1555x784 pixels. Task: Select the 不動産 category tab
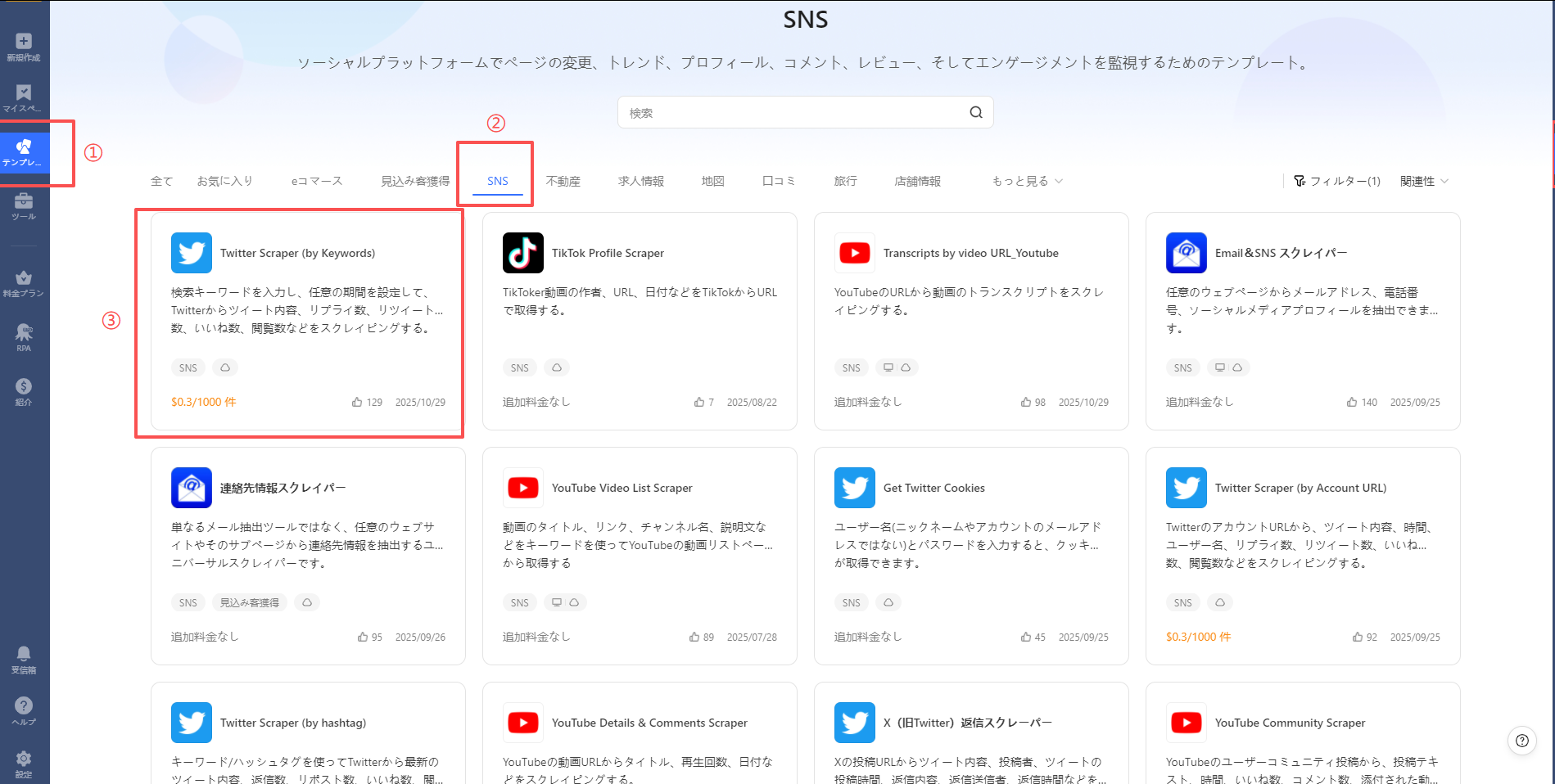pyautogui.click(x=563, y=182)
